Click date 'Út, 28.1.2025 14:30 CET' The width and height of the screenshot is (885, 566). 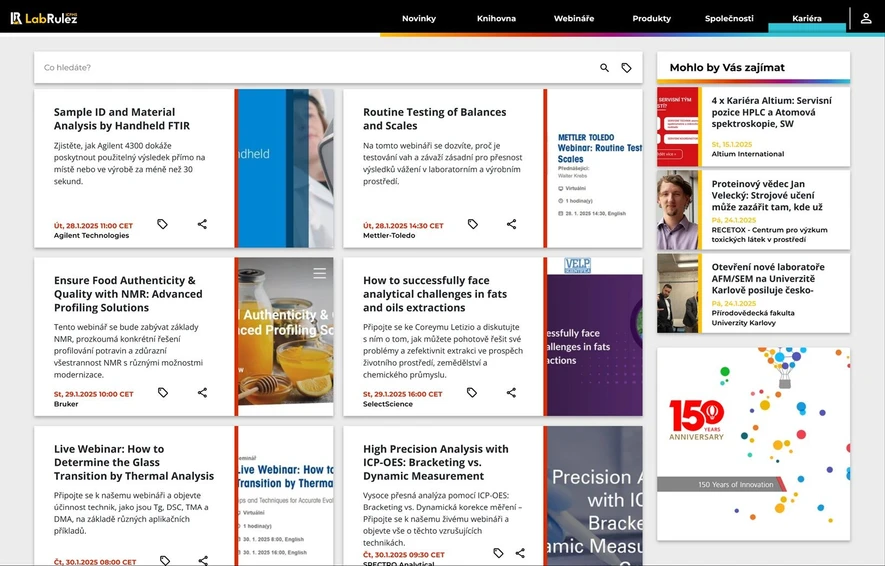[403, 225]
